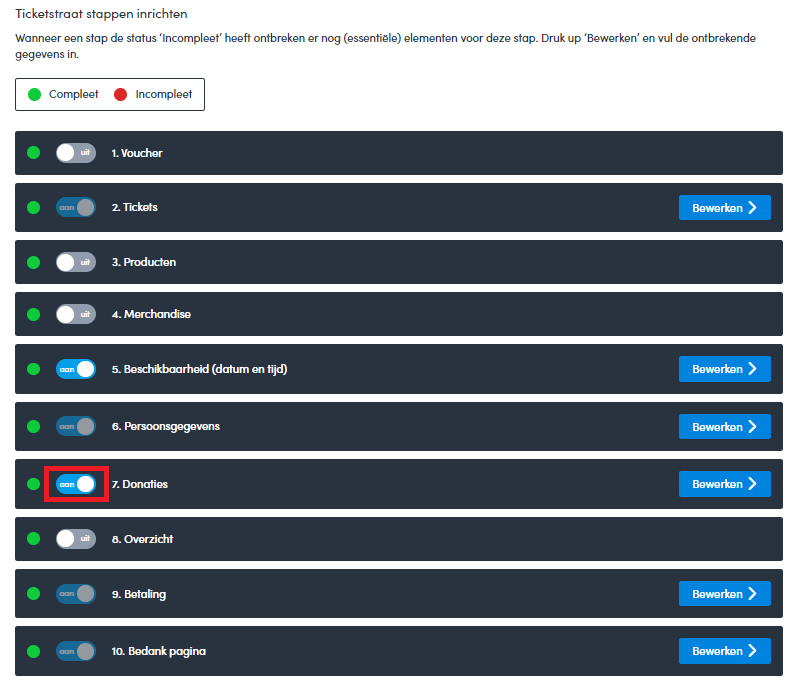This screenshot has height=685, width=795.
Task: Switch off the Donaties step toggle
Action: [76, 484]
